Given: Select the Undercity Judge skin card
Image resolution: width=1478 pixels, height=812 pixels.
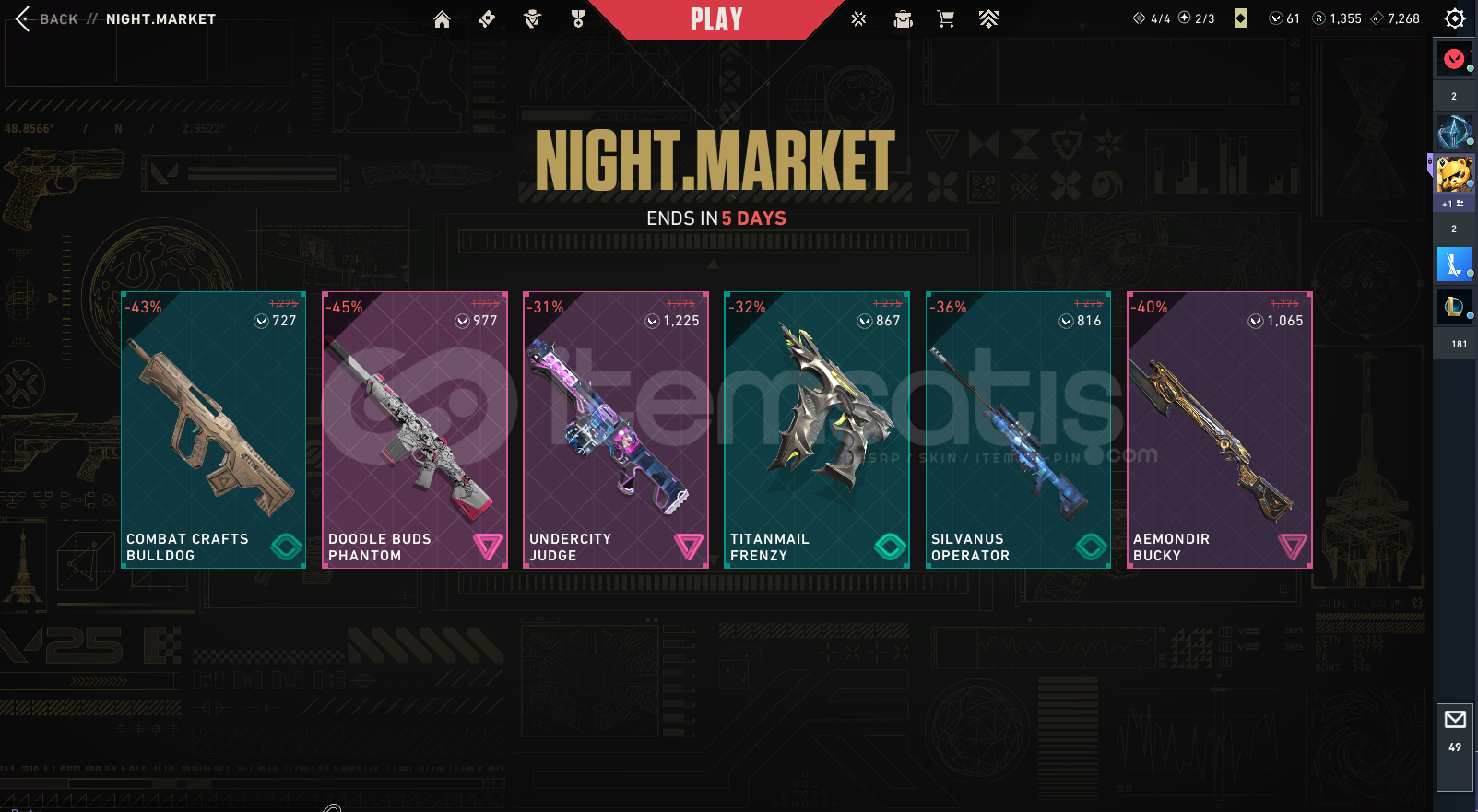Looking at the screenshot, I should click(616, 430).
